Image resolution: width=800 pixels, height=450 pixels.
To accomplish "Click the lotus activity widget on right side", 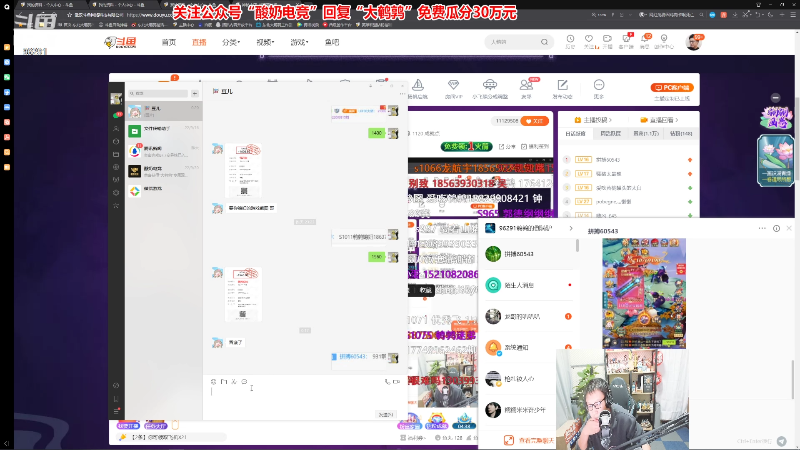I will click(x=775, y=160).
